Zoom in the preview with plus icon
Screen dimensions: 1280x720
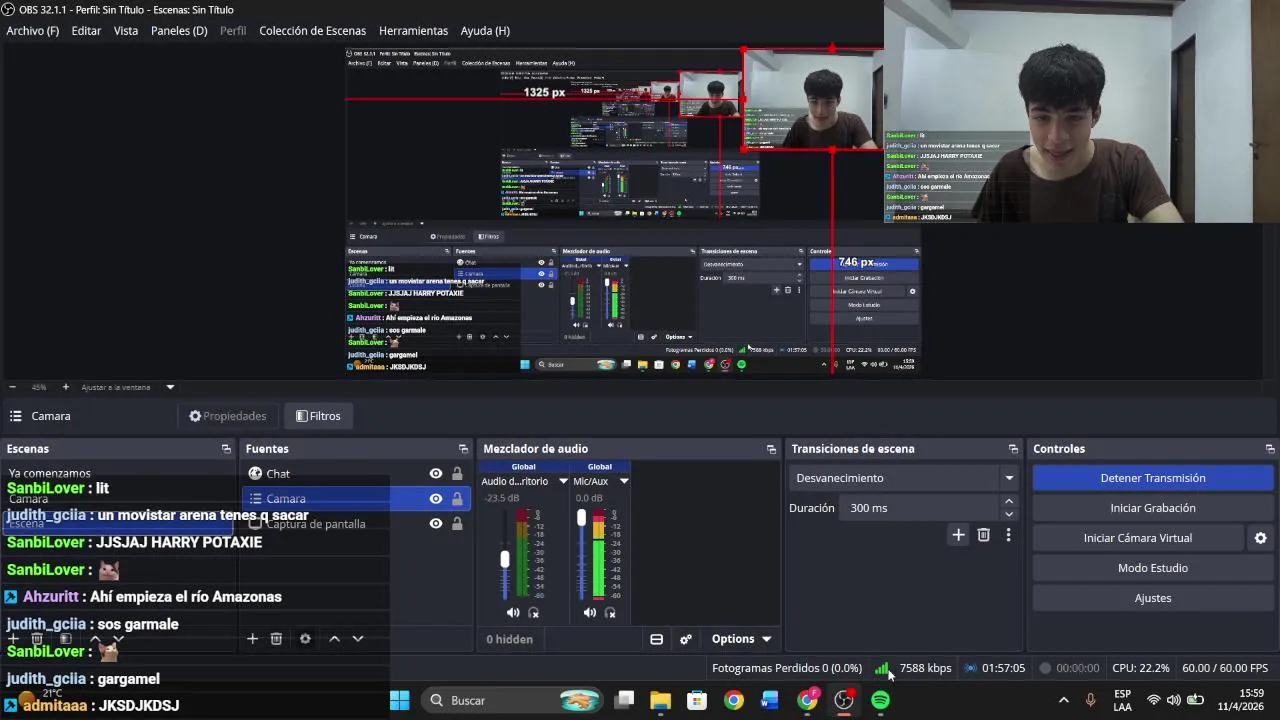(x=66, y=387)
